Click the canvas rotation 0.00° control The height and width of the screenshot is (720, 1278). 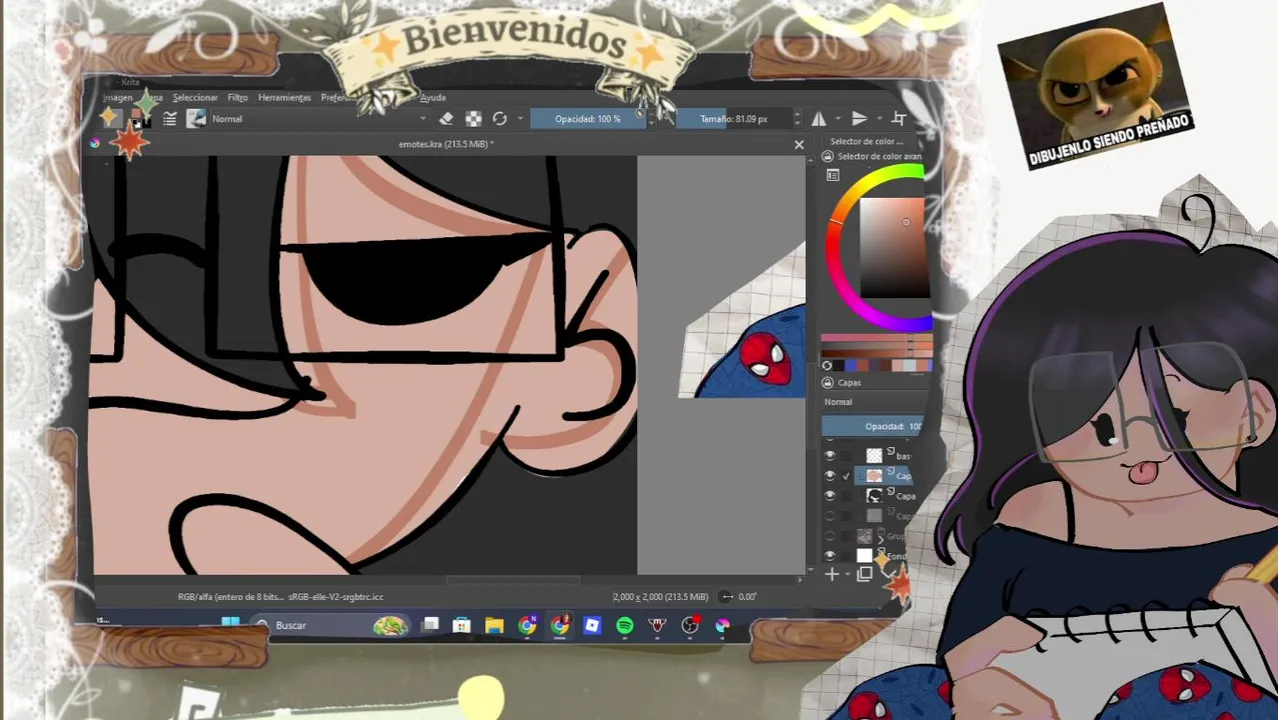coord(739,597)
